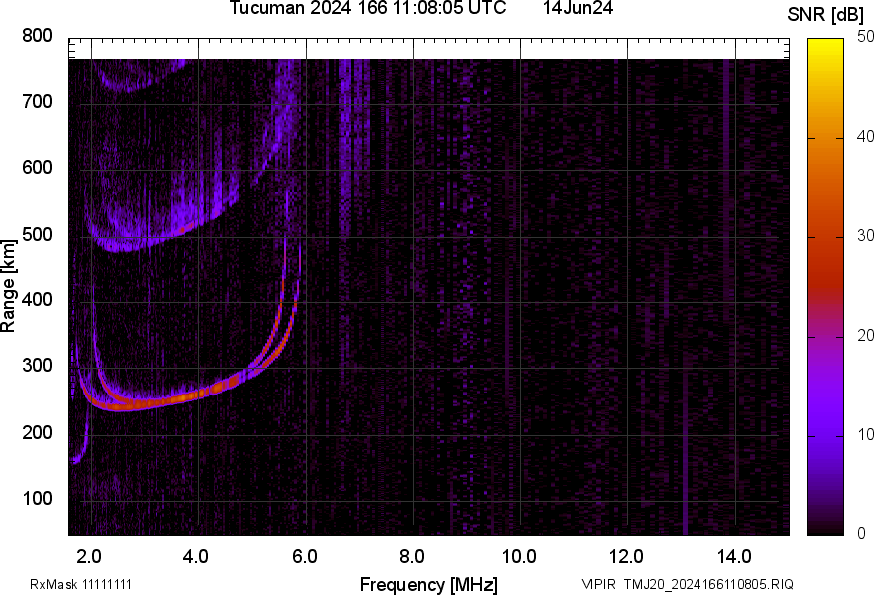The height and width of the screenshot is (595, 874).
Task: Click the 'Range [km]' axis label
Action: point(8,287)
